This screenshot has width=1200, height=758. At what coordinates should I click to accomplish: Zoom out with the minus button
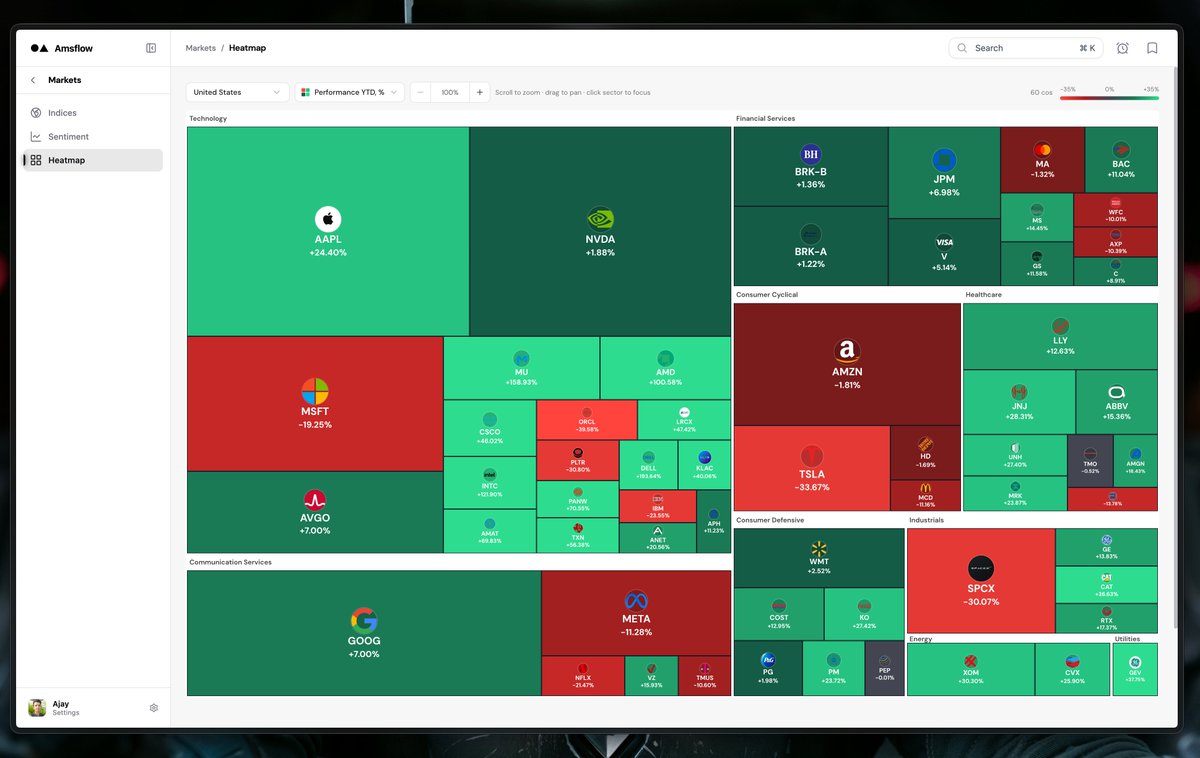420,92
